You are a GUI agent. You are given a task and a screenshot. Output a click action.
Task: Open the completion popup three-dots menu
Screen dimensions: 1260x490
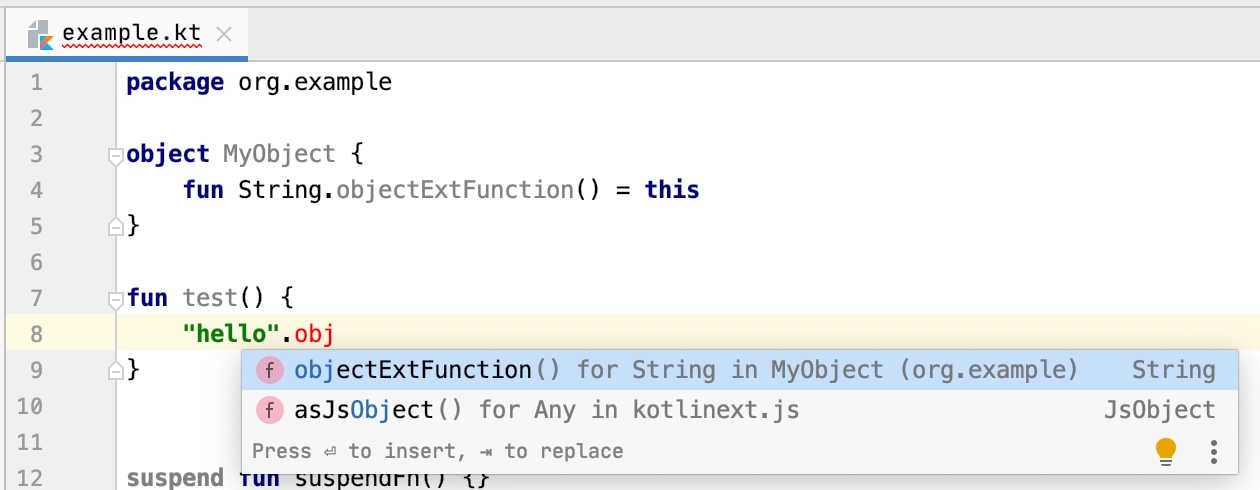(x=1214, y=451)
